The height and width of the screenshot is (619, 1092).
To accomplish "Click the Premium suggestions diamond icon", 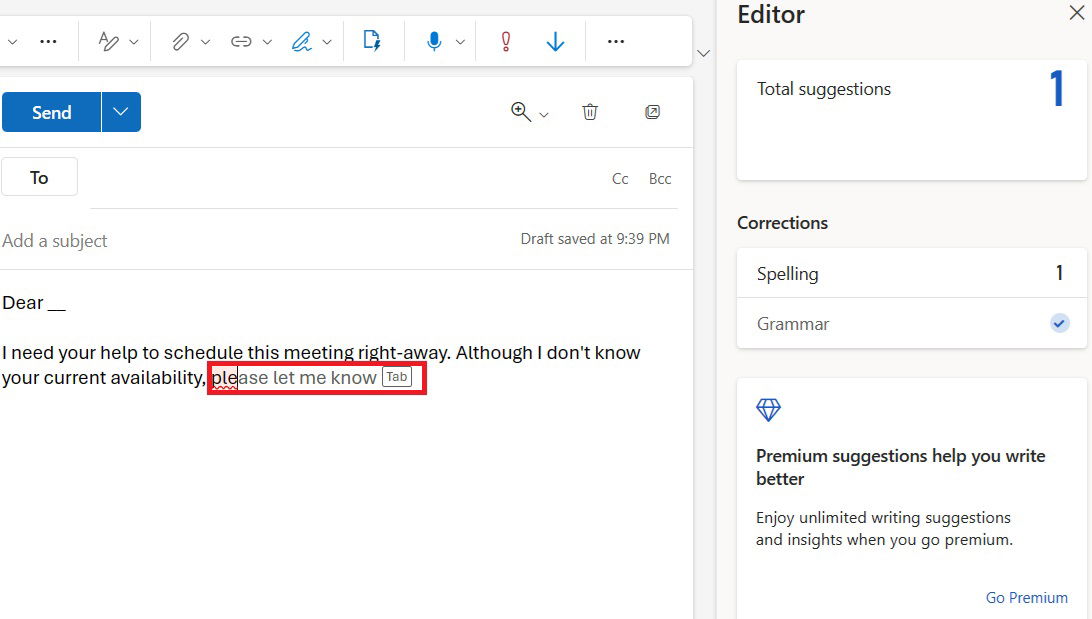I will 768,410.
